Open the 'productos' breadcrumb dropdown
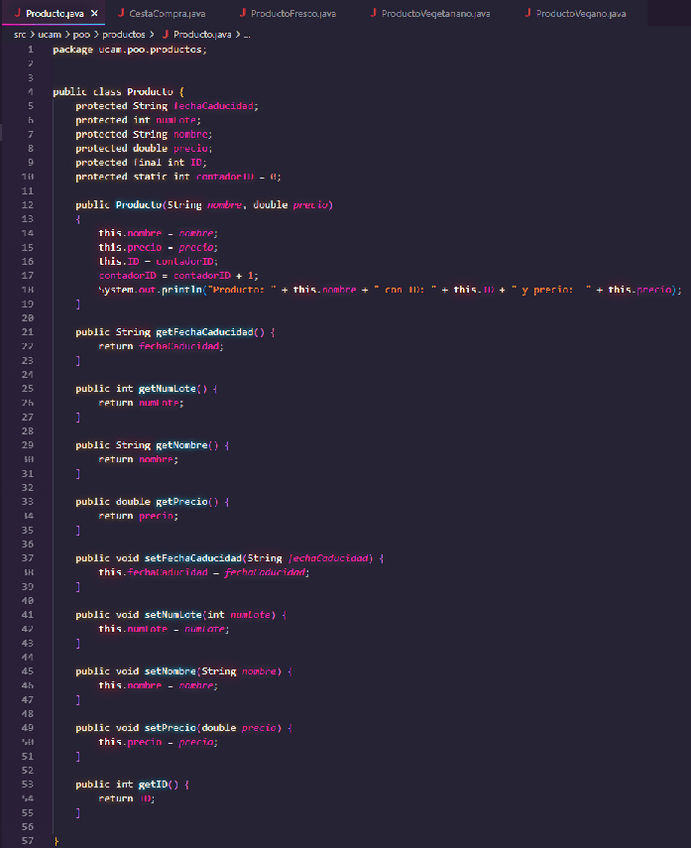691x848 pixels. [x=124, y=34]
